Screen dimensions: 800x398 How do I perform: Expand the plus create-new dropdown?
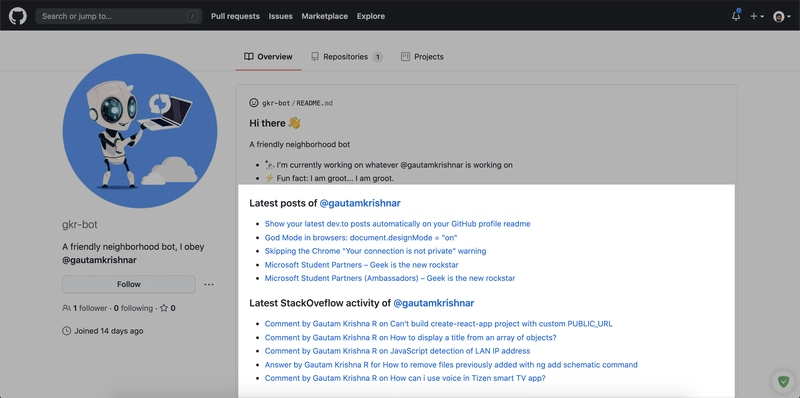click(x=757, y=16)
